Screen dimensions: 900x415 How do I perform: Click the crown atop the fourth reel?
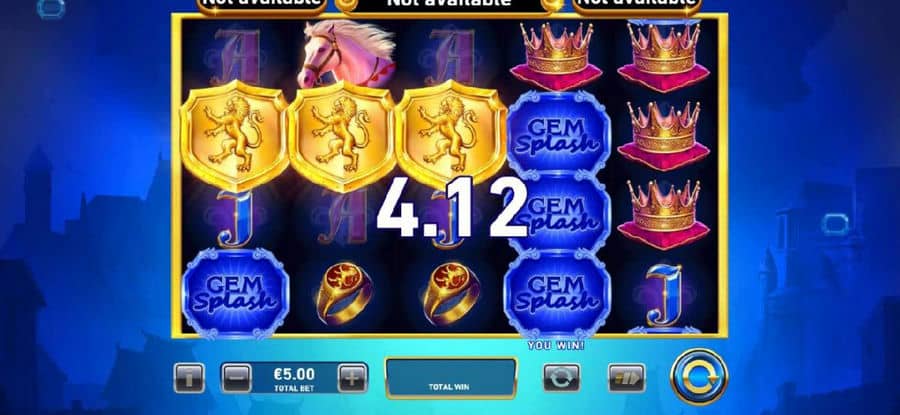click(x=556, y=56)
